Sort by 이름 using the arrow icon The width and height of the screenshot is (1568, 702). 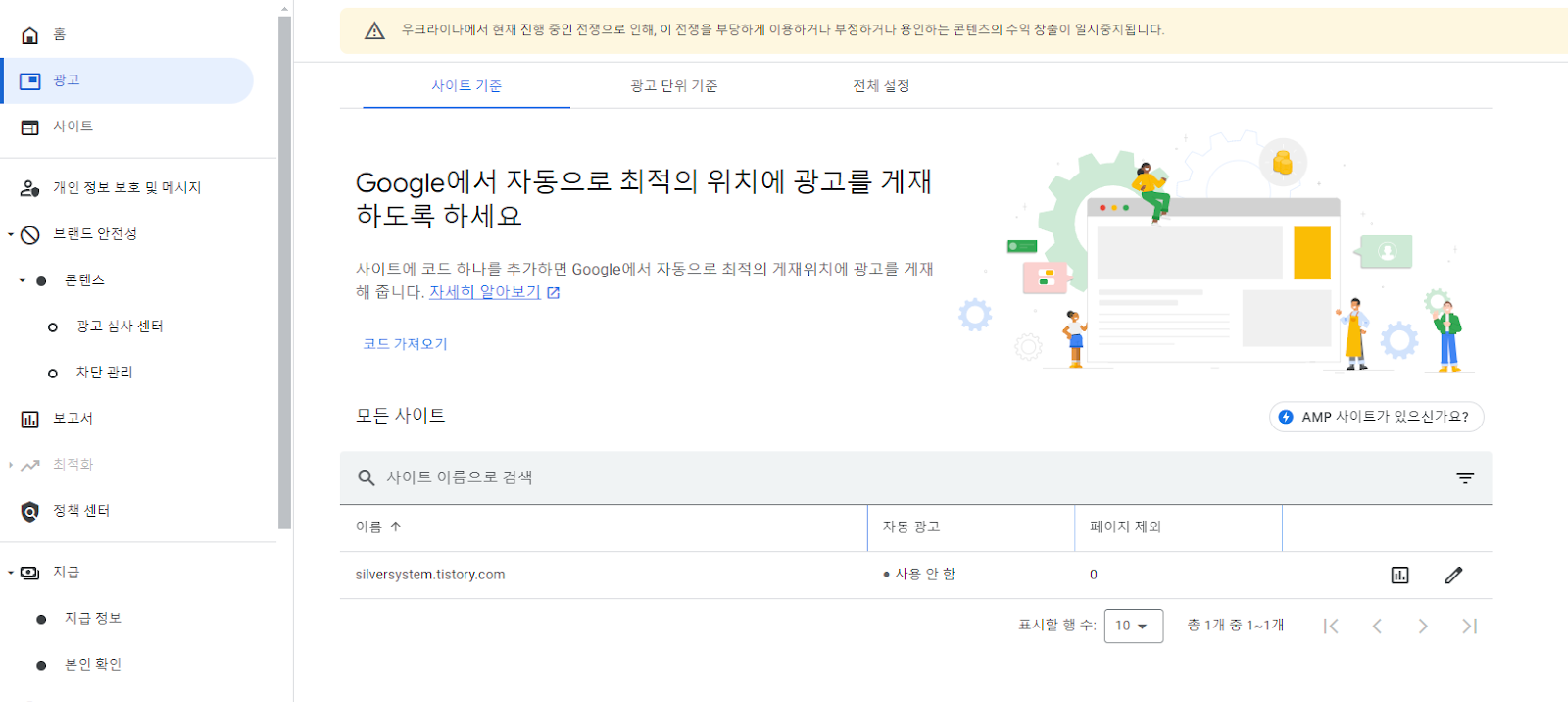(396, 526)
